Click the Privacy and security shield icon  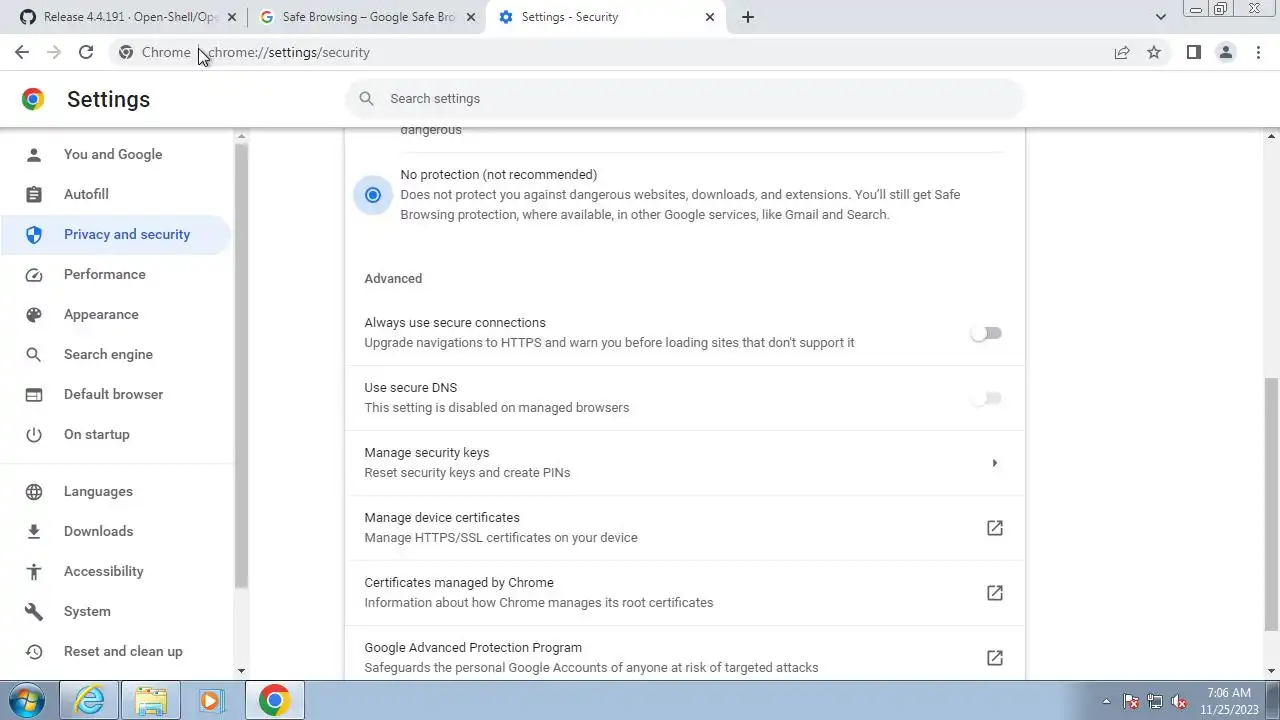pos(34,234)
